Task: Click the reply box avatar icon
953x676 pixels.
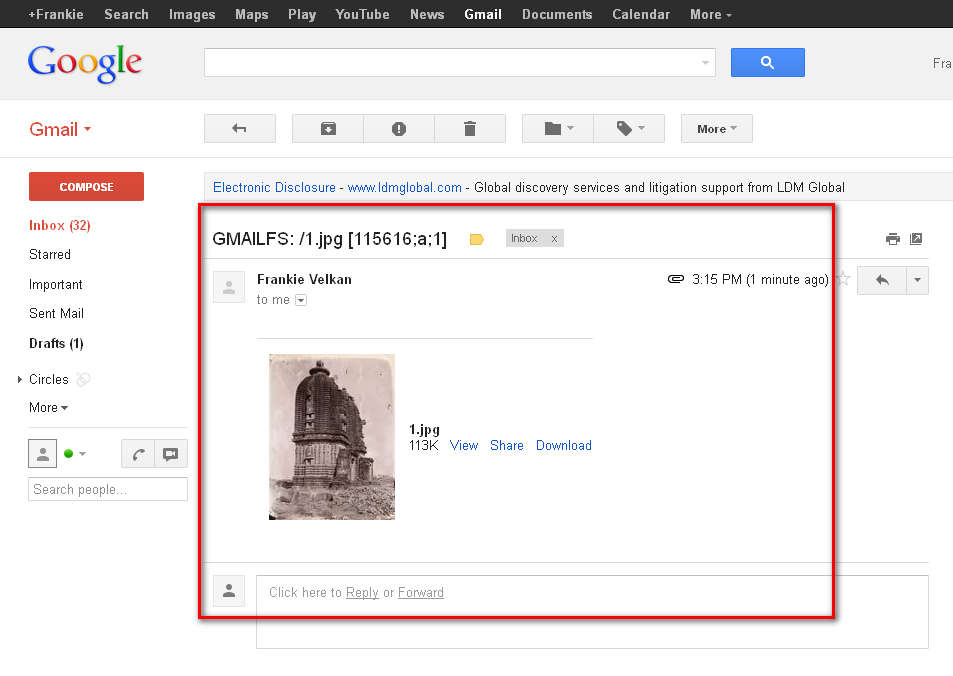Action: coord(229,591)
